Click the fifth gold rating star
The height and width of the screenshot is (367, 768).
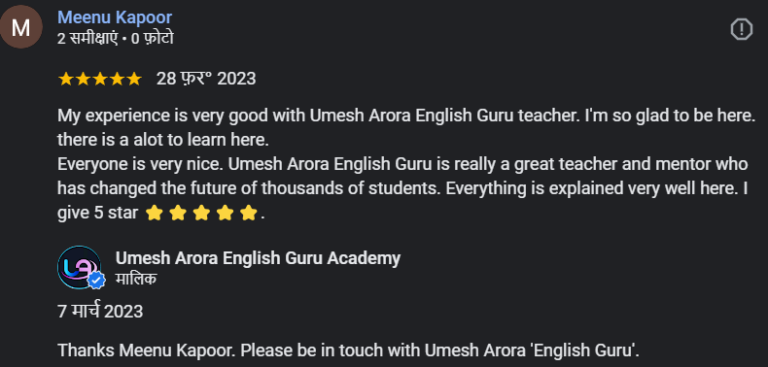[x=134, y=79]
